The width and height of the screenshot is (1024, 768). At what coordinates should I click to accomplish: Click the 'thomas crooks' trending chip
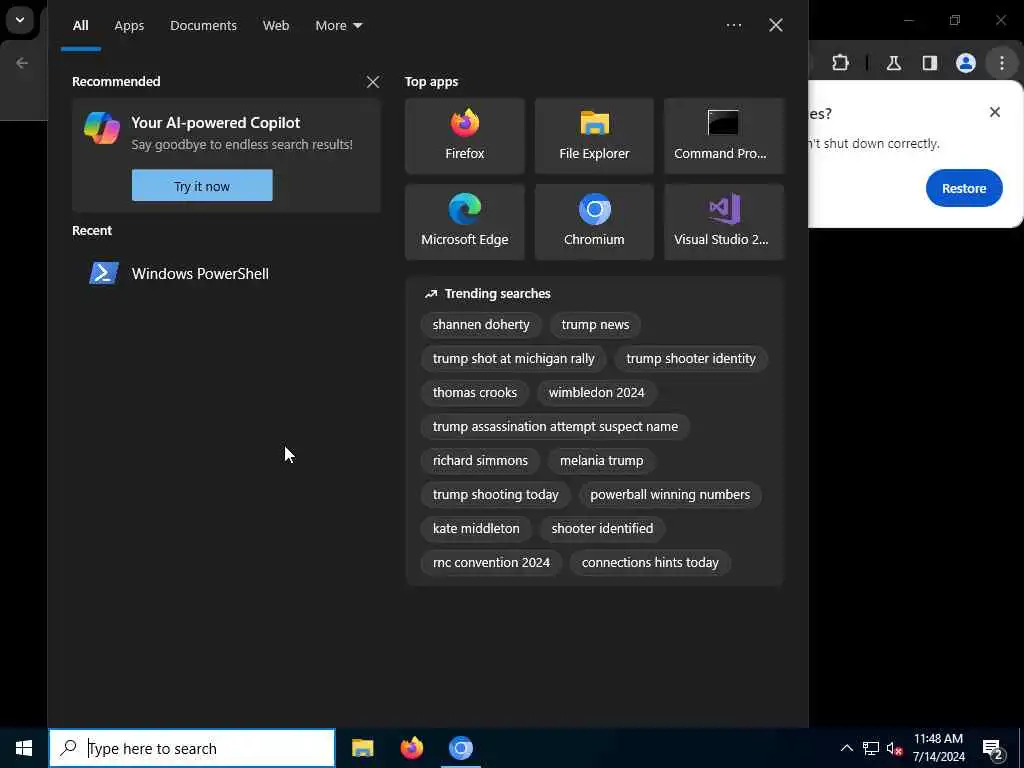(475, 392)
